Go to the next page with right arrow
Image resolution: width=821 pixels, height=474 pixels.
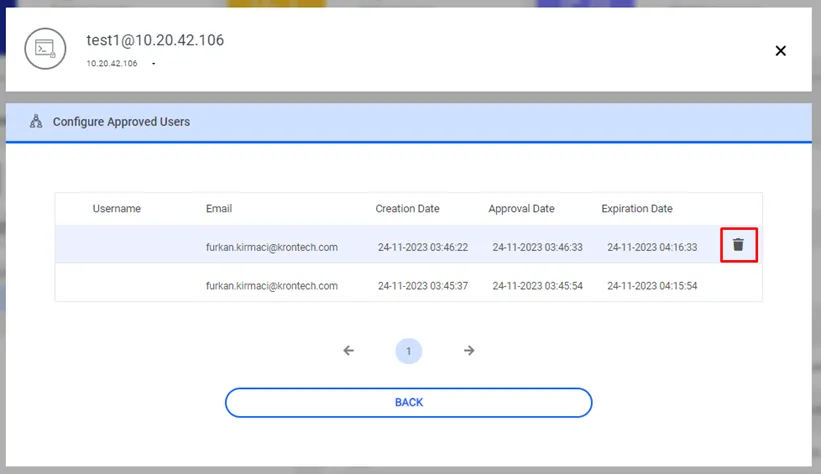click(x=469, y=350)
